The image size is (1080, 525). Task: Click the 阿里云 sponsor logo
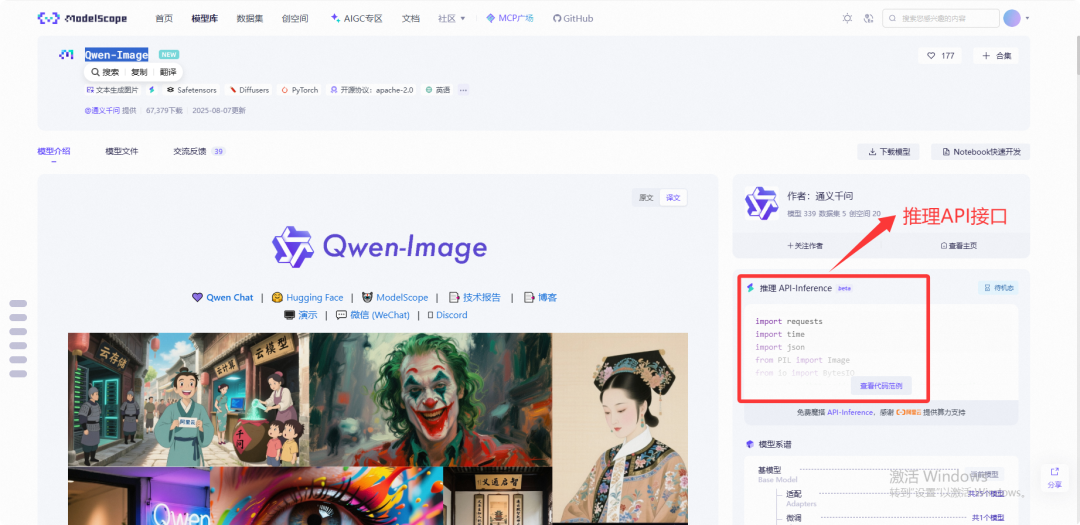[908, 412]
